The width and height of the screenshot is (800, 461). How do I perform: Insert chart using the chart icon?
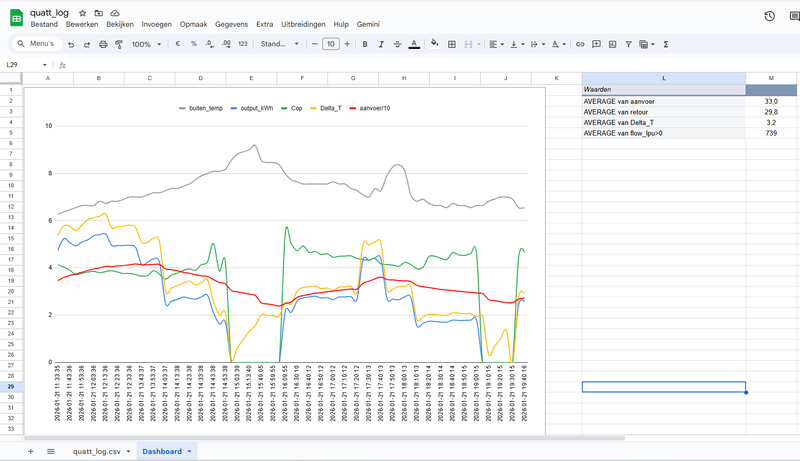pos(612,44)
